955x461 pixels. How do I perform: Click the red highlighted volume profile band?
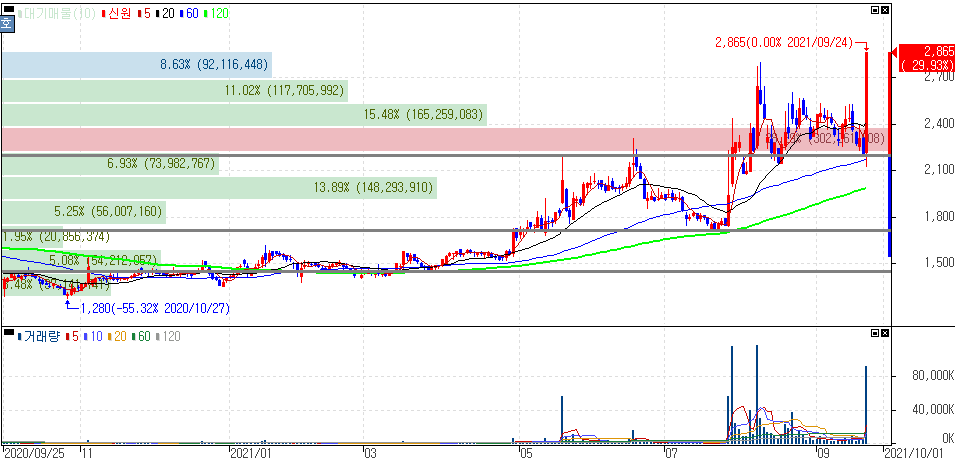pyautogui.click(x=445, y=140)
